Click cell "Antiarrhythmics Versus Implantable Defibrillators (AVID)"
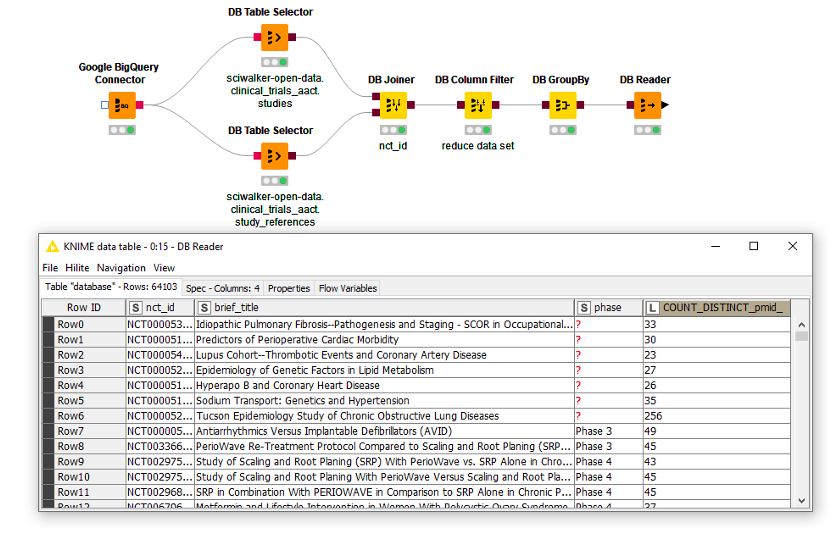The image size is (833, 538). coord(385,431)
